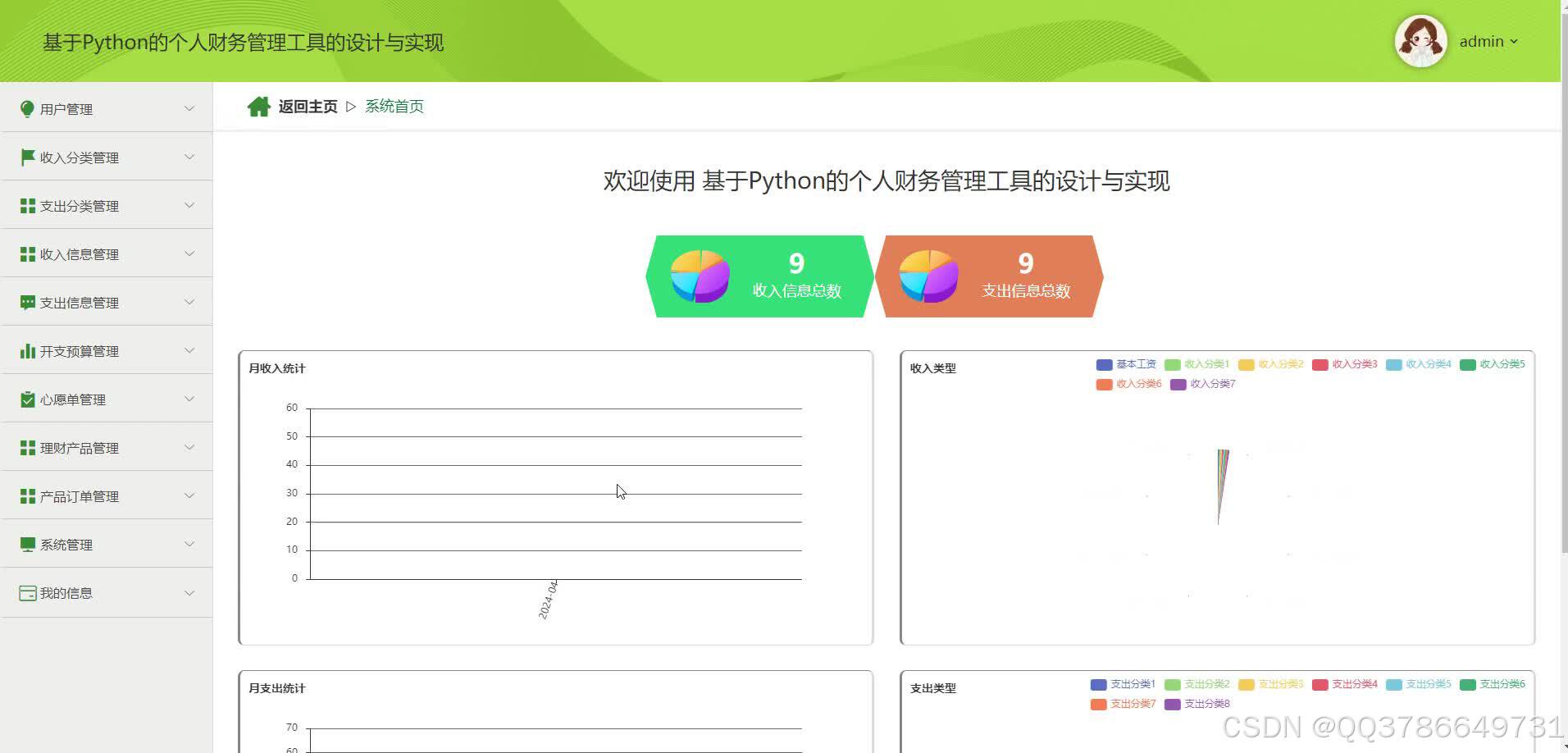Select the checklist icon beside 心愿单管理
The width and height of the screenshot is (1568, 753).
pos(25,399)
